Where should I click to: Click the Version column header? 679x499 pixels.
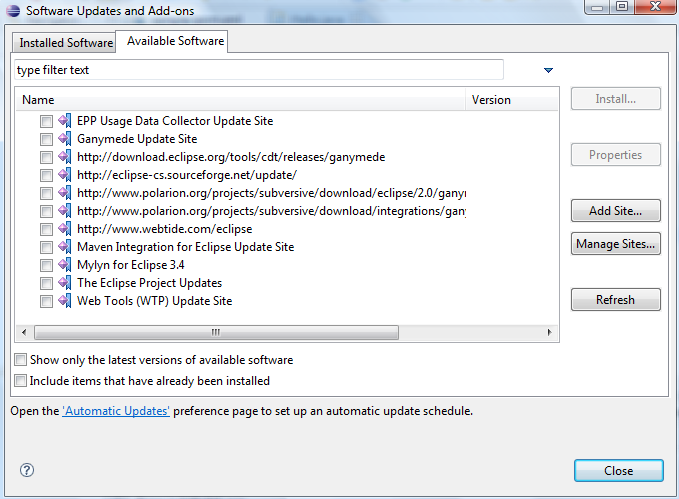click(x=512, y=100)
